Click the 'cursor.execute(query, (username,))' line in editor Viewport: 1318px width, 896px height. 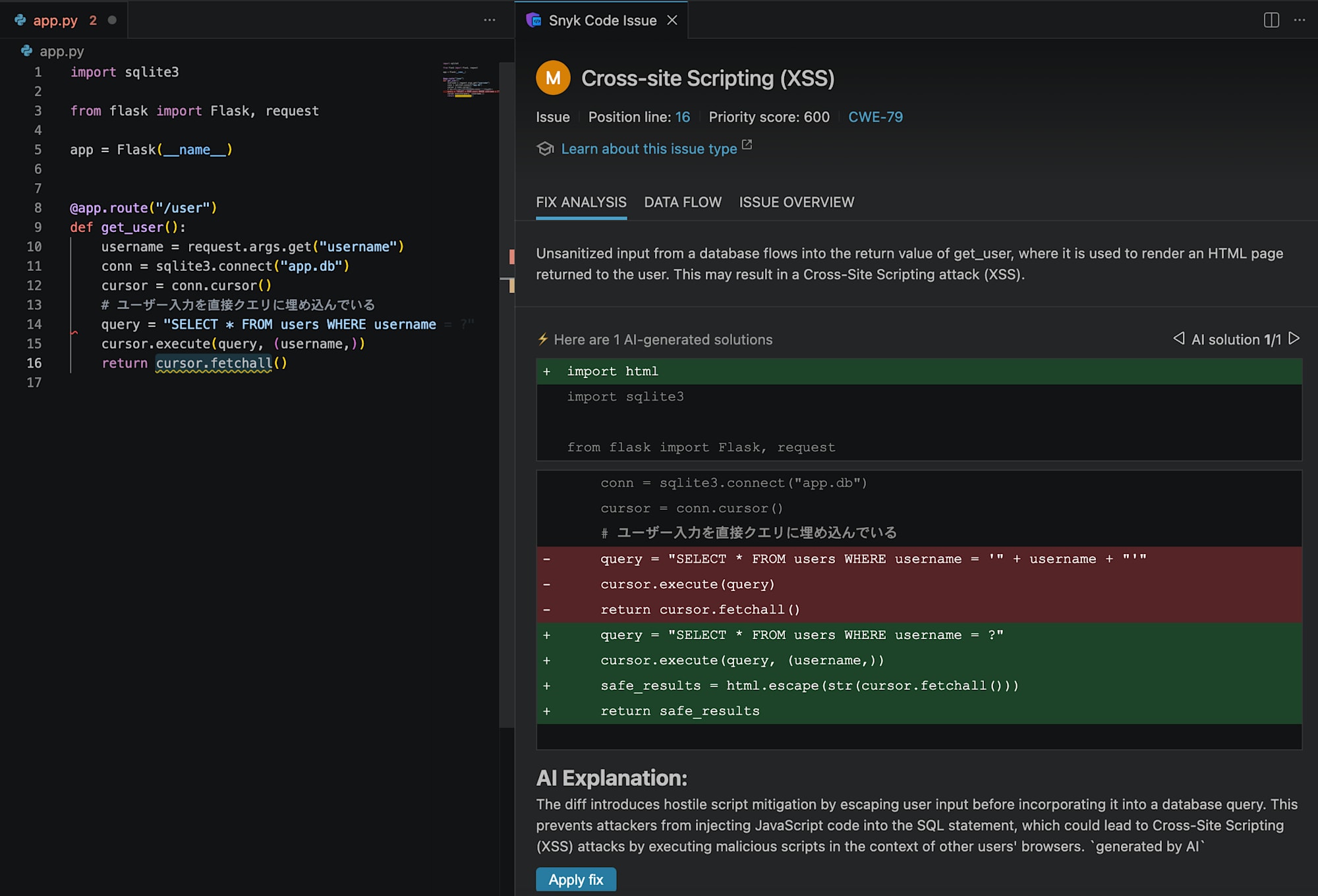pos(233,344)
